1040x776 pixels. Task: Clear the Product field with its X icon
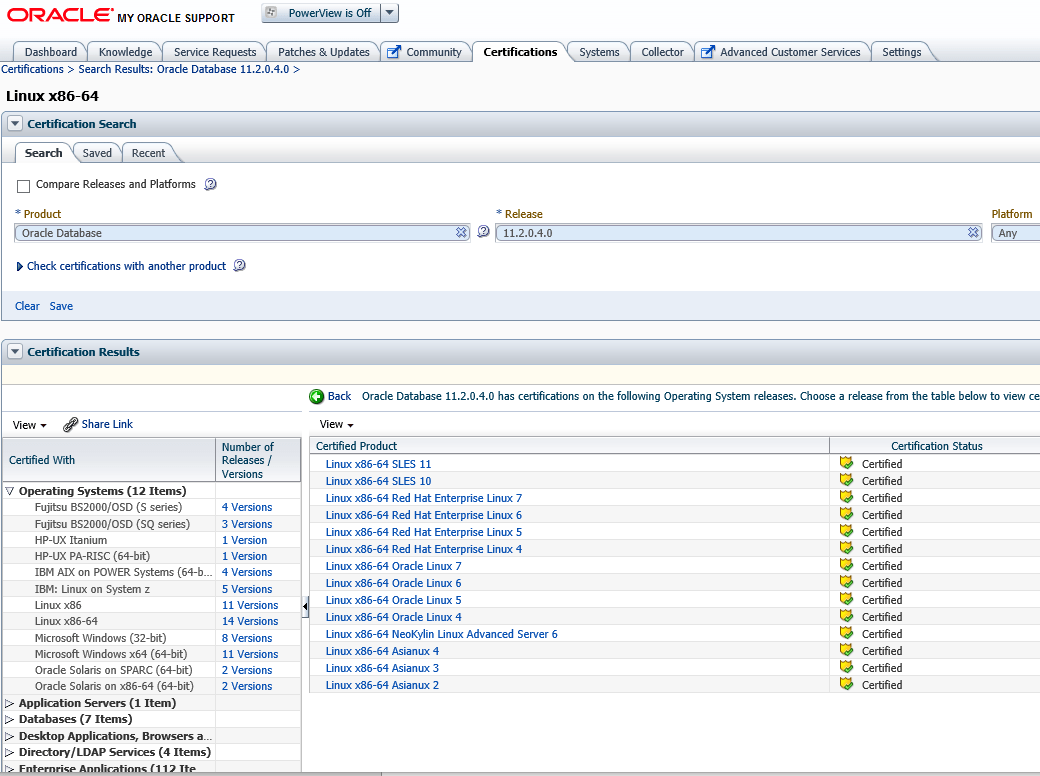462,232
